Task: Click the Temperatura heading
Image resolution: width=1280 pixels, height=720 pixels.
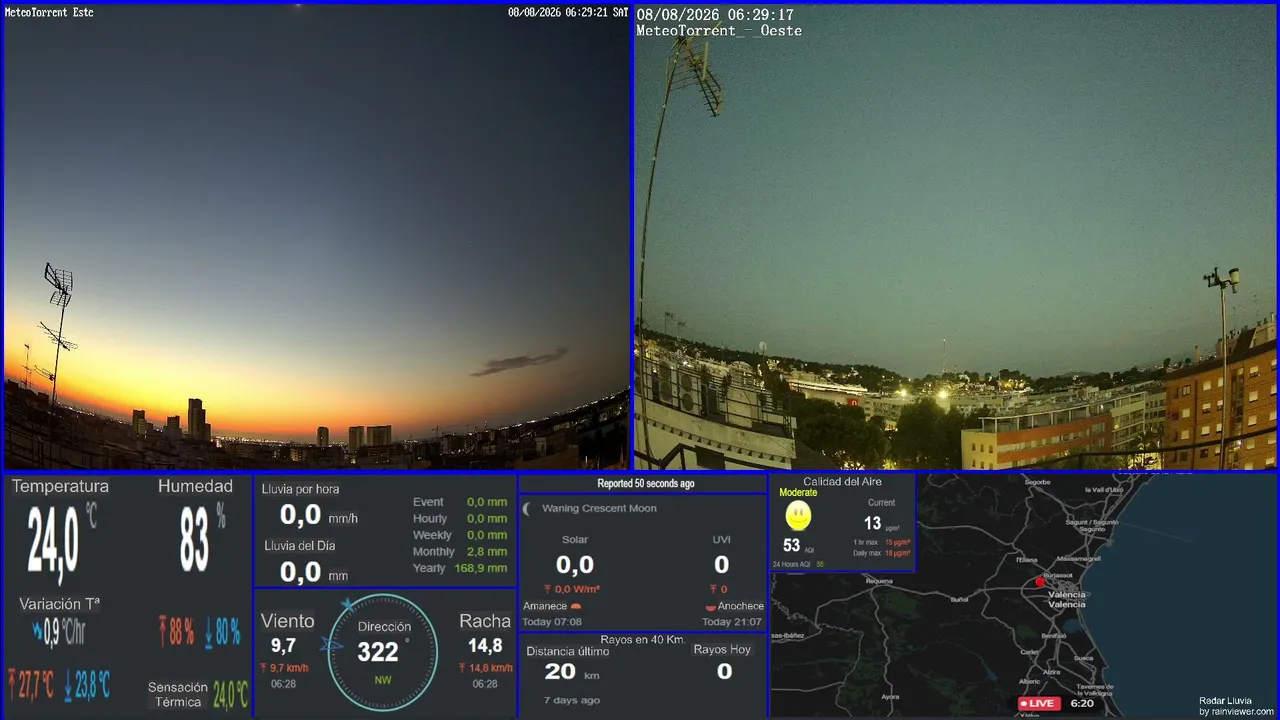Action: 60,486
